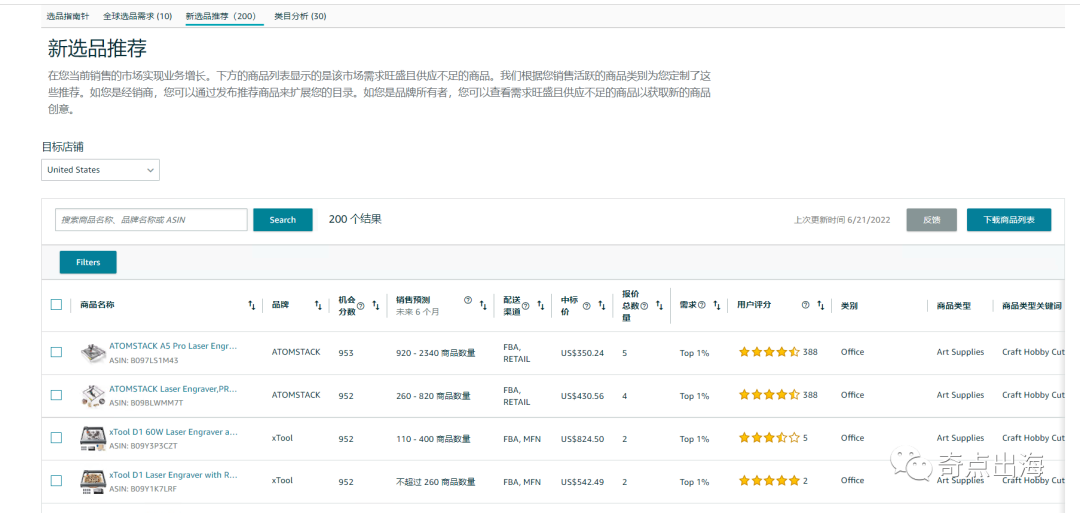Screen dimensions: 1080x513
Task: Sort by 用户评分 column arrows
Action: tap(820, 305)
